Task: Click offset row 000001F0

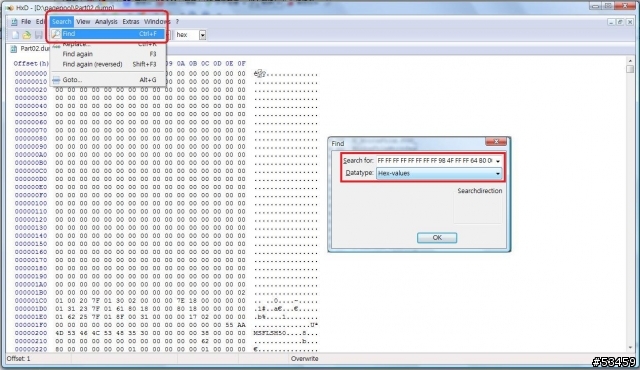Action: [x=31, y=325]
